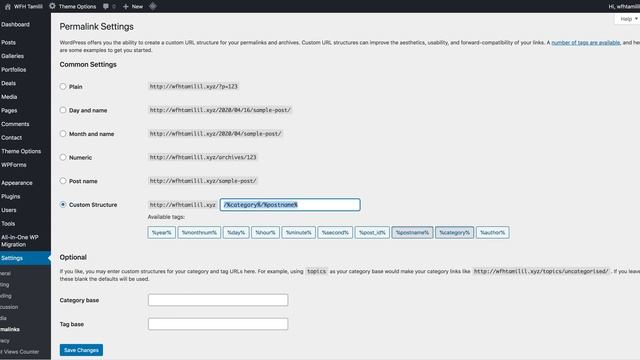
Task: Open the WFH Tamil home site icon
Action: click(x=7, y=6)
